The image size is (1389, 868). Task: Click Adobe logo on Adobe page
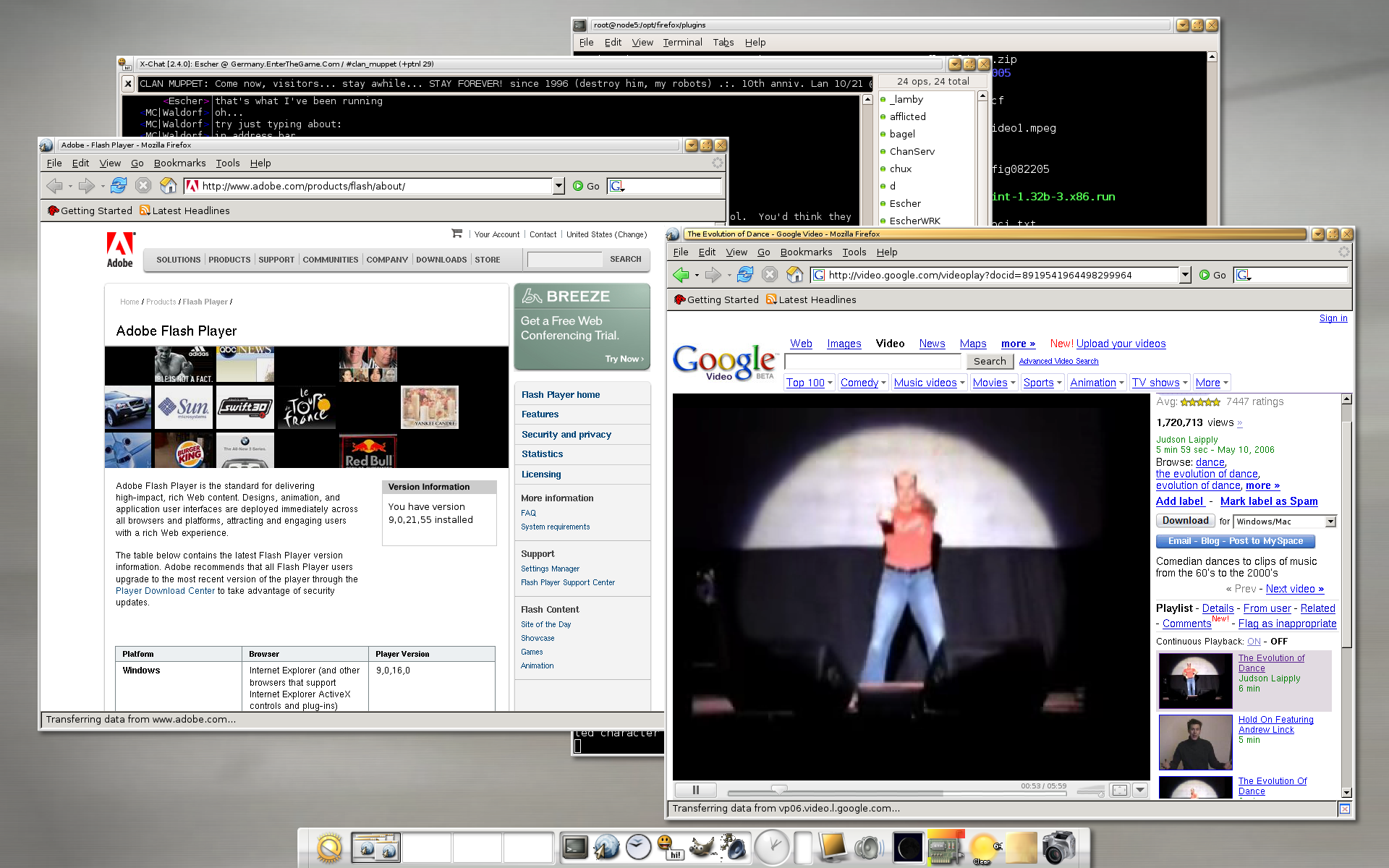pyautogui.click(x=120, y=250)
